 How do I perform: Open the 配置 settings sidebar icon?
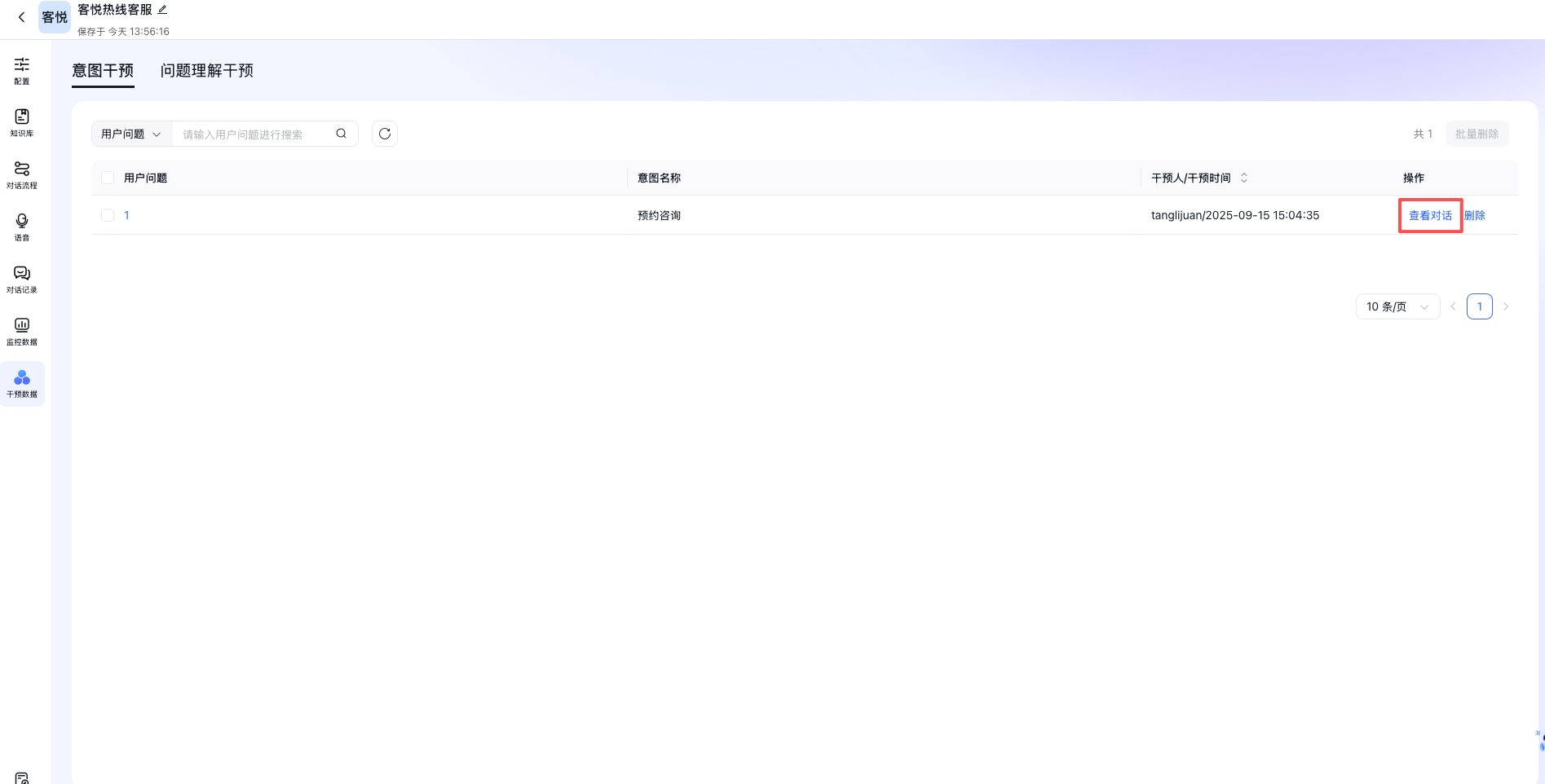pyautogui.click(x=22, y=70)
